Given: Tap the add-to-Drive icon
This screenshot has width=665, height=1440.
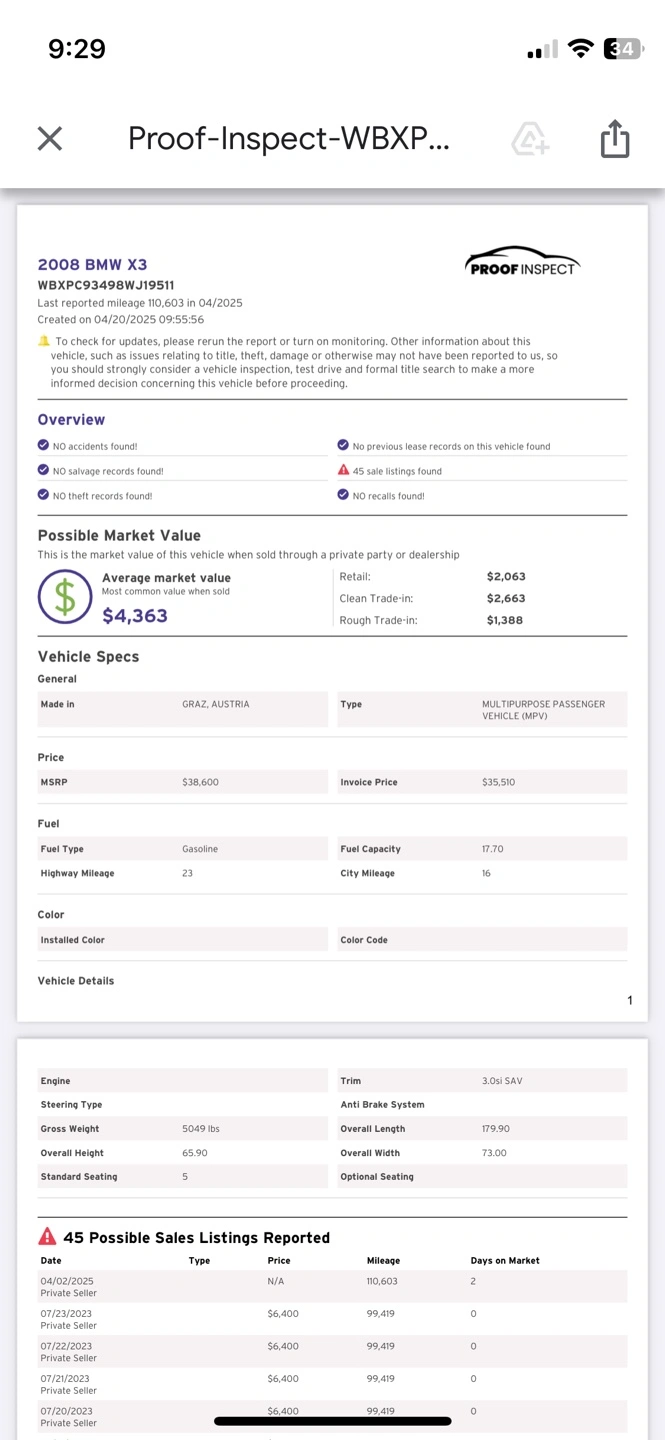Looking at the screenshot, I should coord(530,139).
